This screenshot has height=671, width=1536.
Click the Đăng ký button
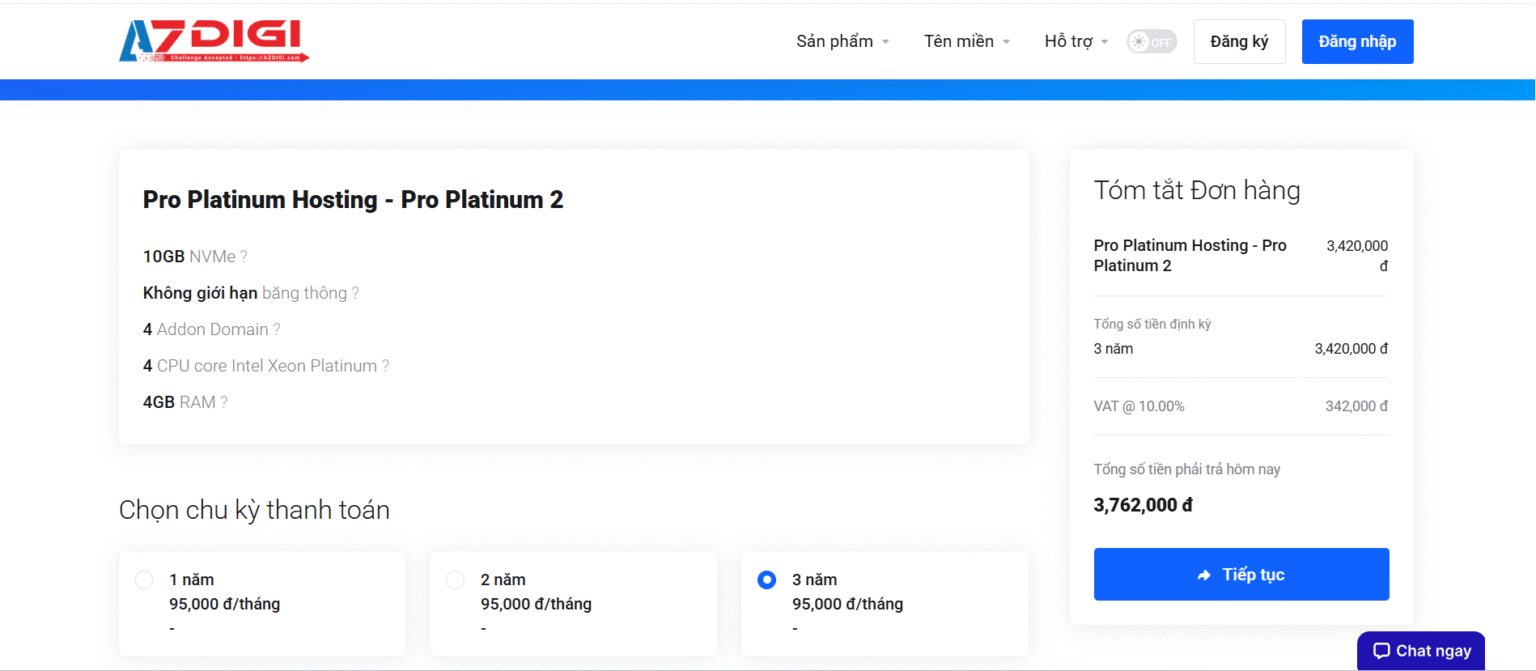point(1239,42)
